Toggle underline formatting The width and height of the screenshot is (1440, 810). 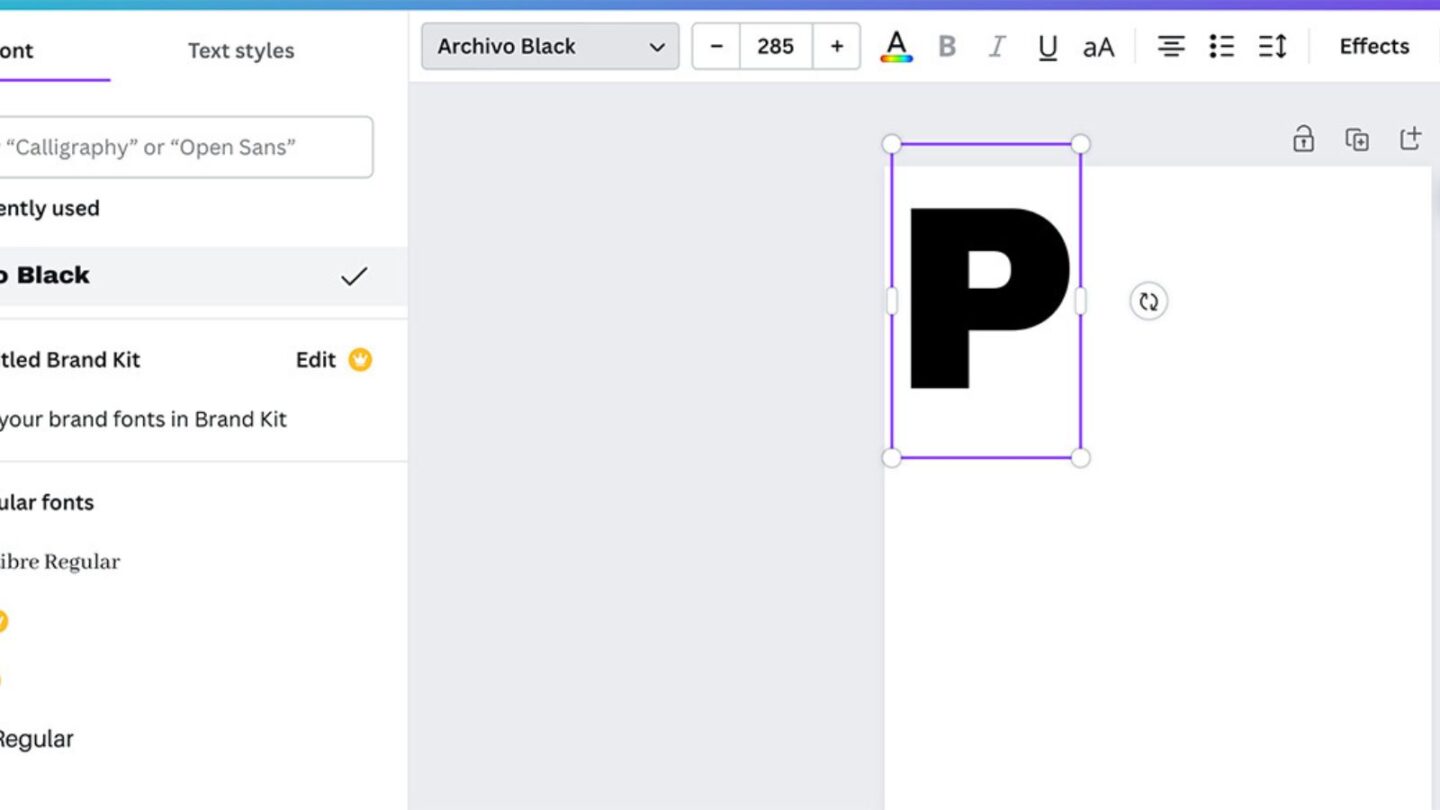coord(1047,47)
